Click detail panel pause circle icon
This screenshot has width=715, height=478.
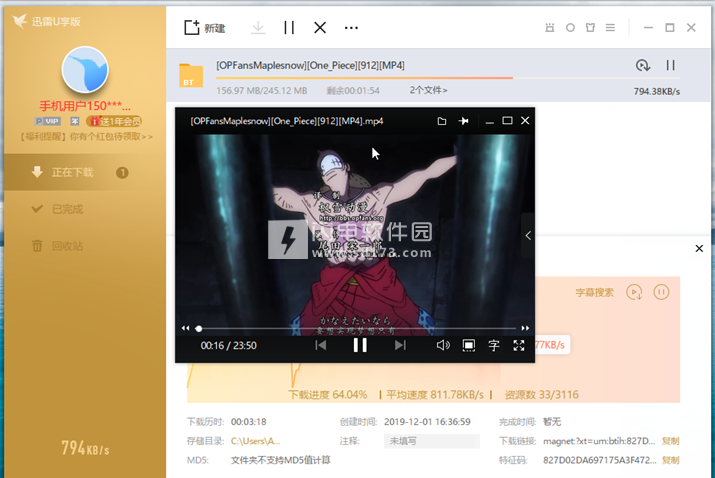[661, 292]
